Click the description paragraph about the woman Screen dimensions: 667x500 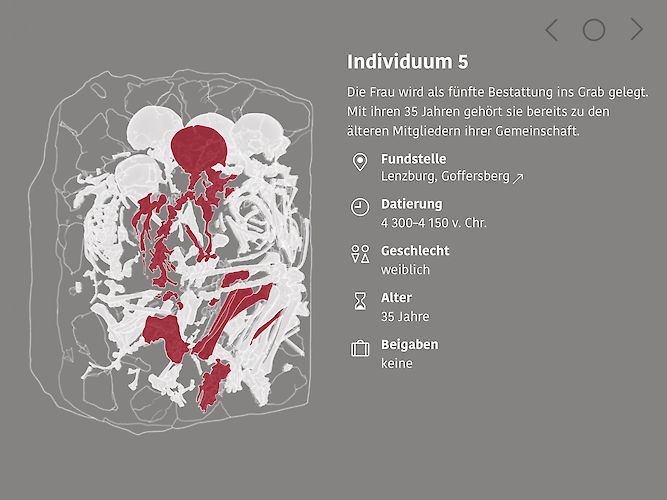tap(498, 111)
